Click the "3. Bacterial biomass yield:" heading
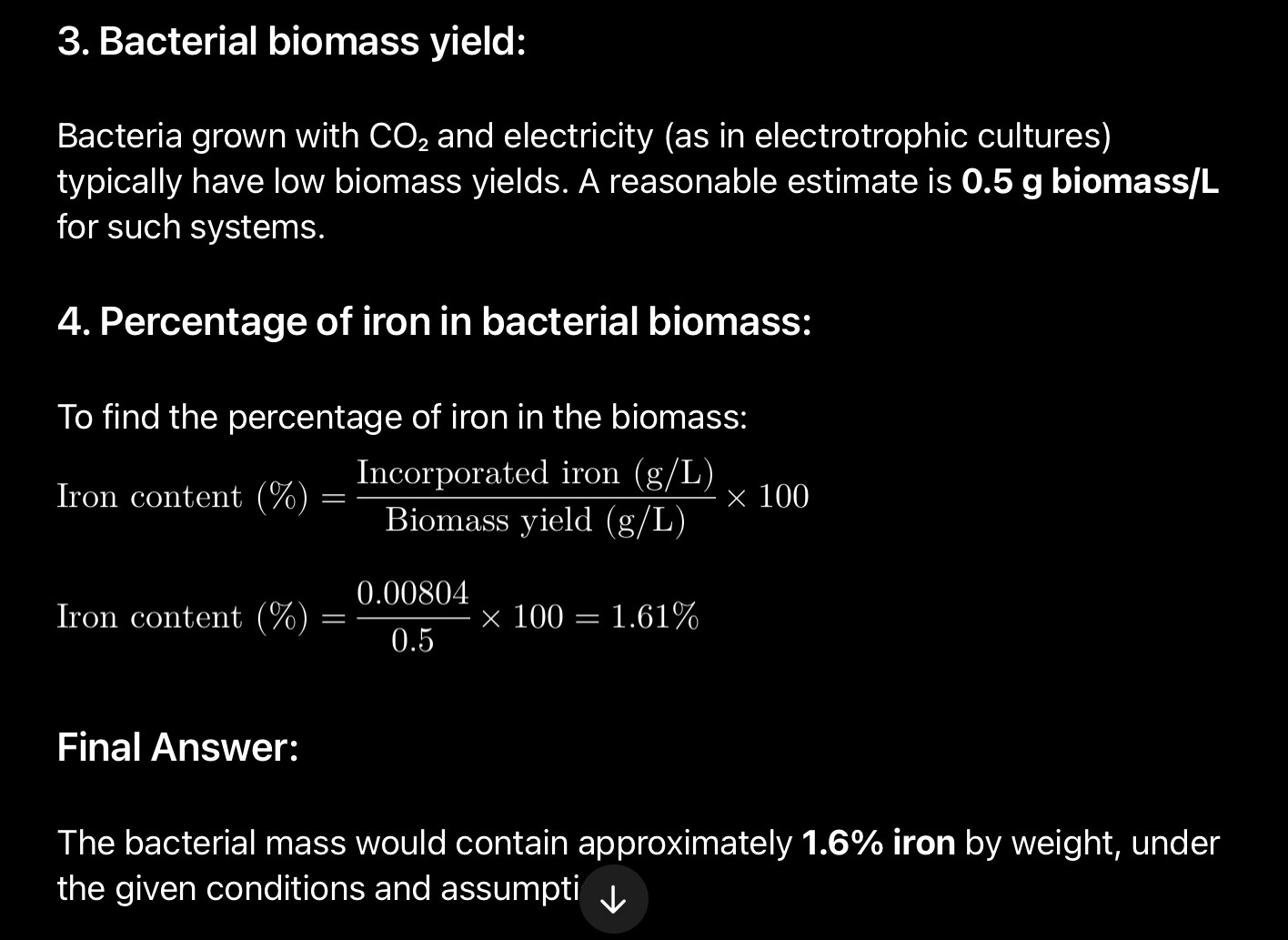This screenshot has height=940, width=1288. 291,42
